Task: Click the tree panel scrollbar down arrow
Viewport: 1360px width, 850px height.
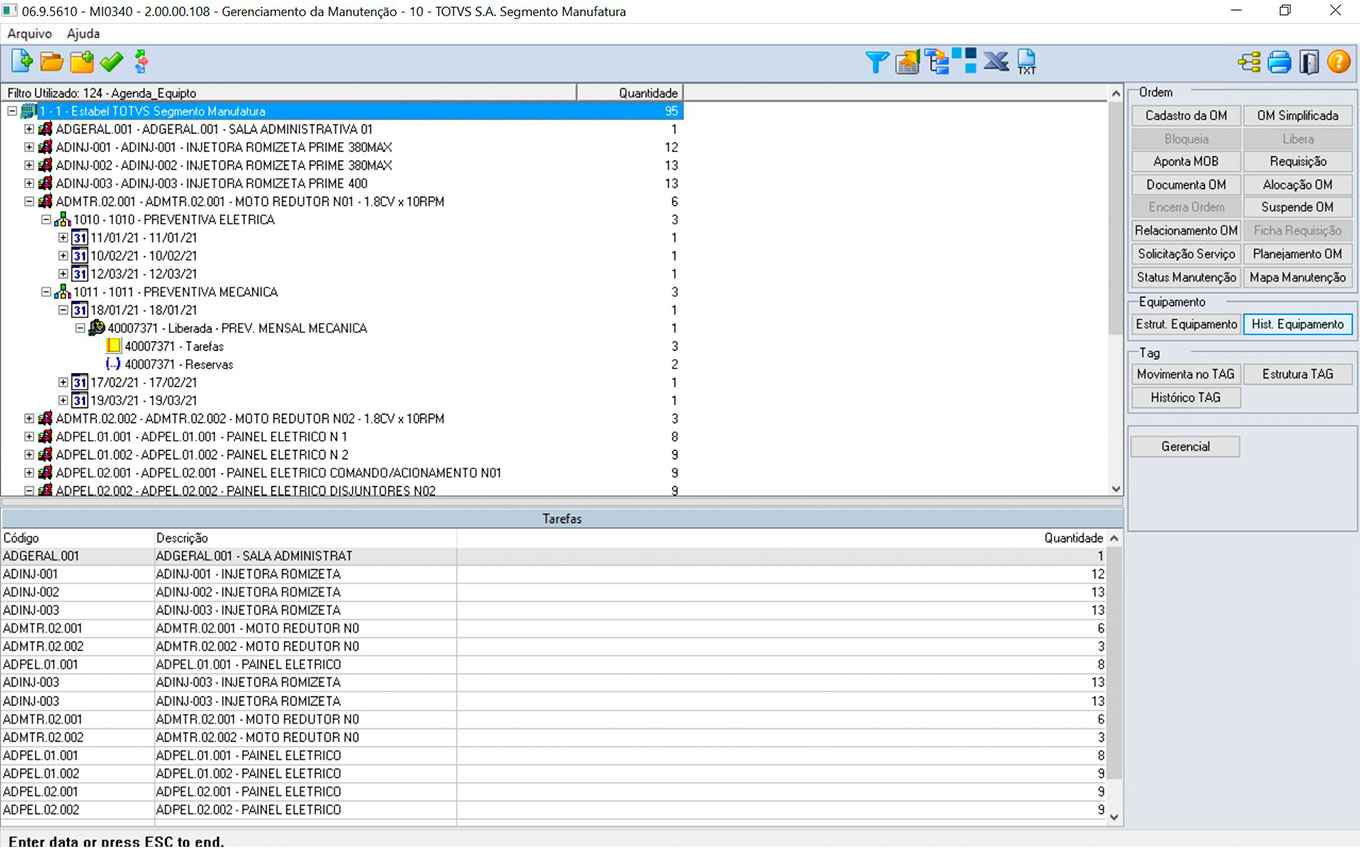Action: coord(1116,489)
